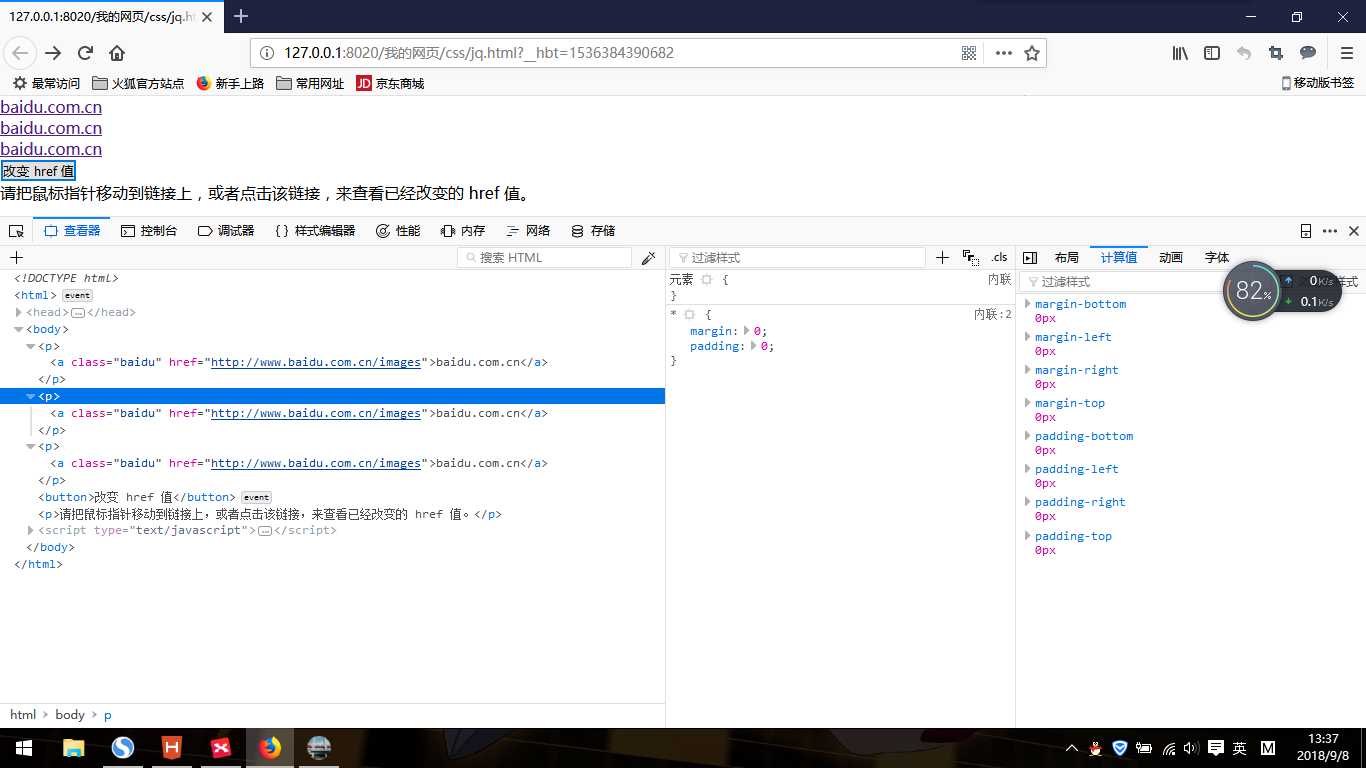Focus the 搜索 HTML search field
1366x768 pixels.
[x=544, y=258]
